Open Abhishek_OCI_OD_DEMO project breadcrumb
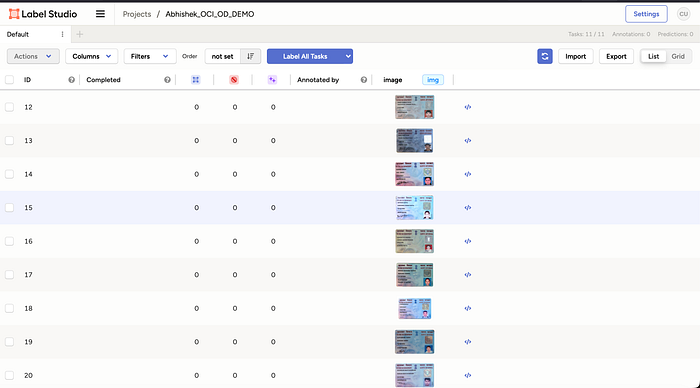 [x=210, y=14]
